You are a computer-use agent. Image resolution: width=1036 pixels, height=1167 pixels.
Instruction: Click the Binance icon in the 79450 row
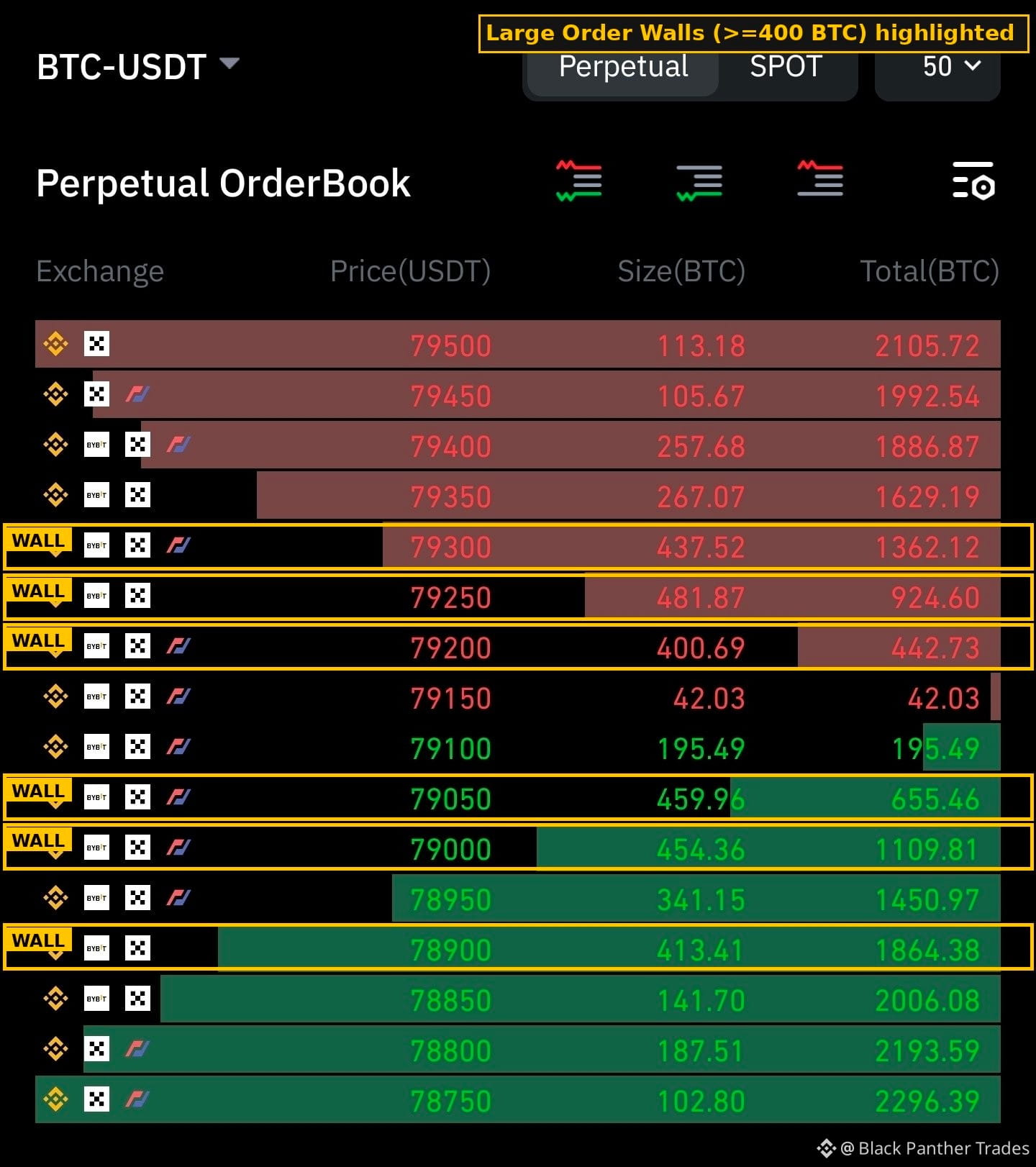click(x=55, y=394)
